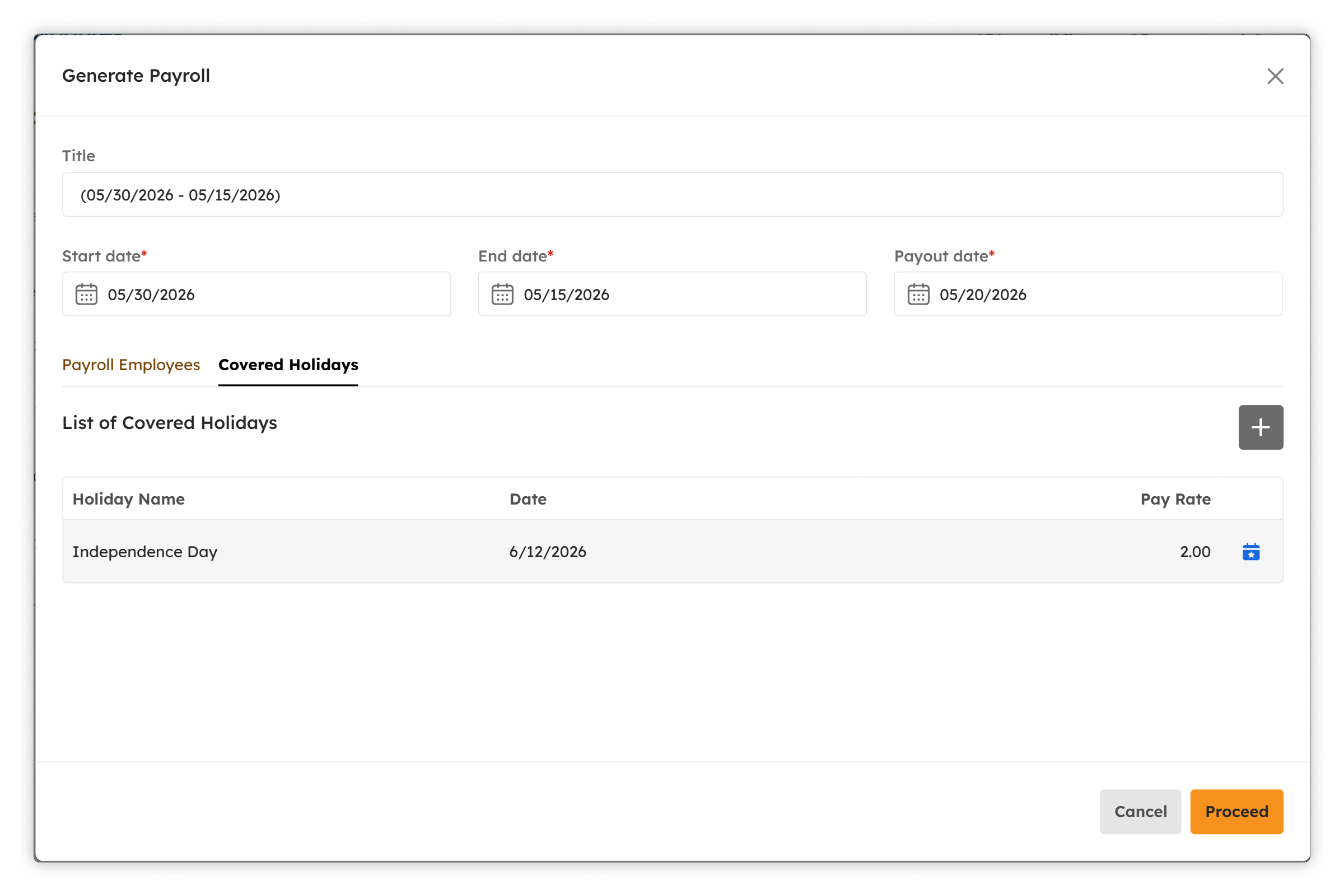Click the Pay Rate column header
Screen dimensions: 1344x896
pyautogui.click(x=1175, y=499)
